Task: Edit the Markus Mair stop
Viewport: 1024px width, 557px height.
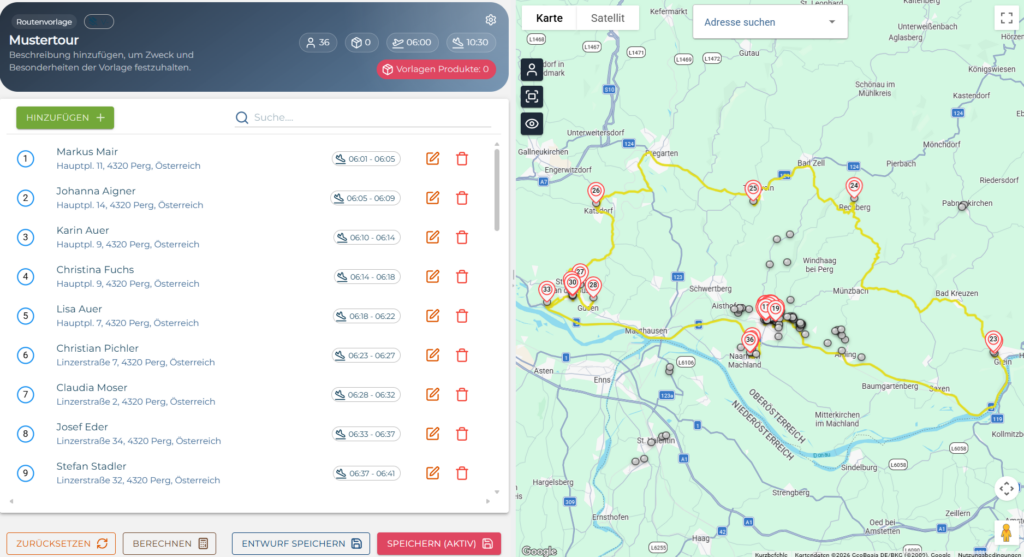Action: click(x=432, y=159)
